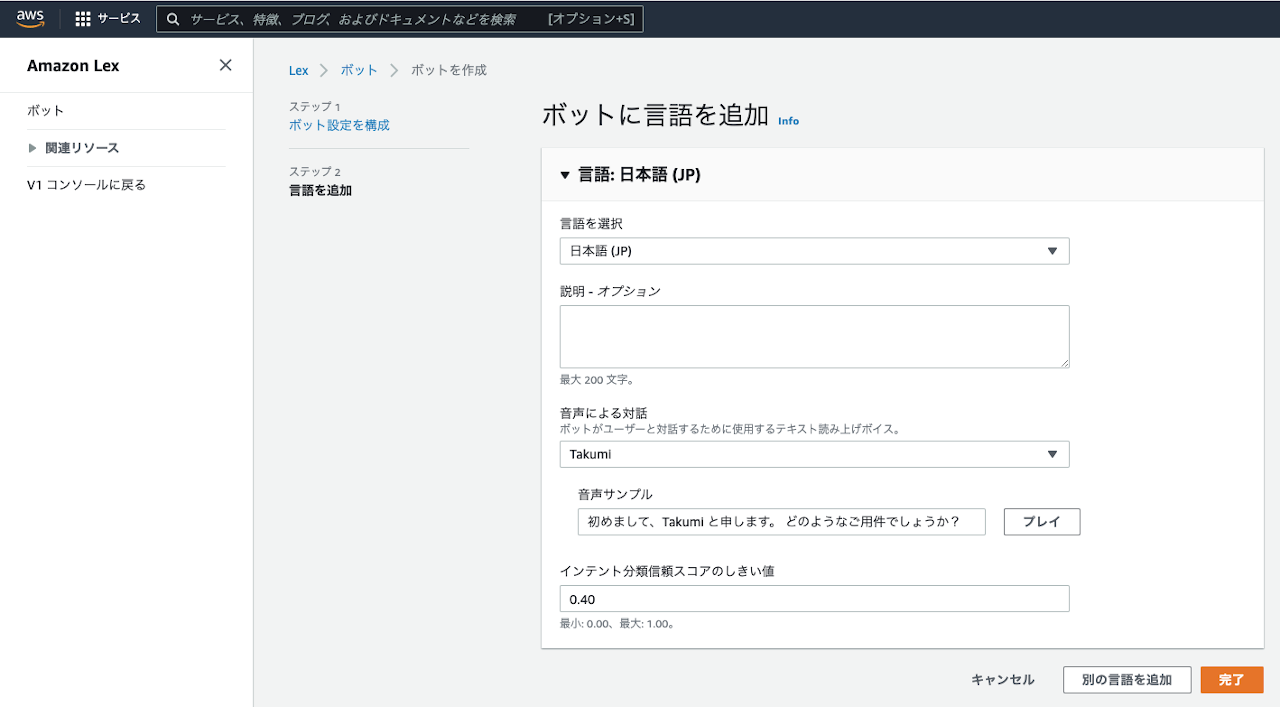This screenshot has height=707, width=1280.
Task: Click the AWS logo in header
Action: tap(30, 18)
